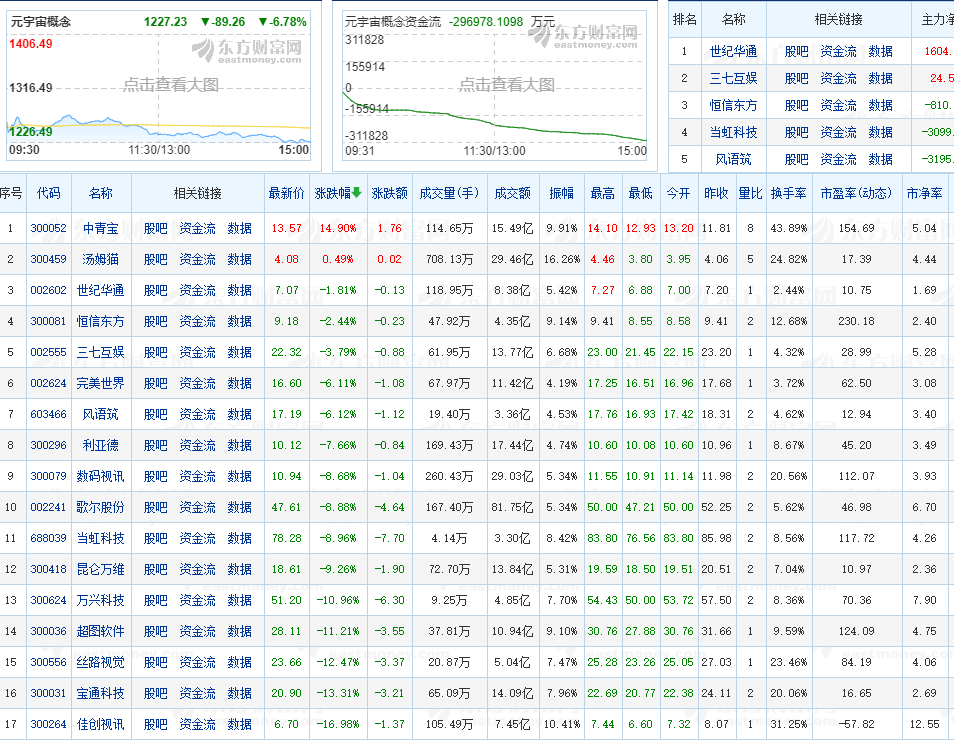Open stock code 300081 link
The width and height of the screenshot is (954, 740).
pyautogui.click(x=49, y=321)
